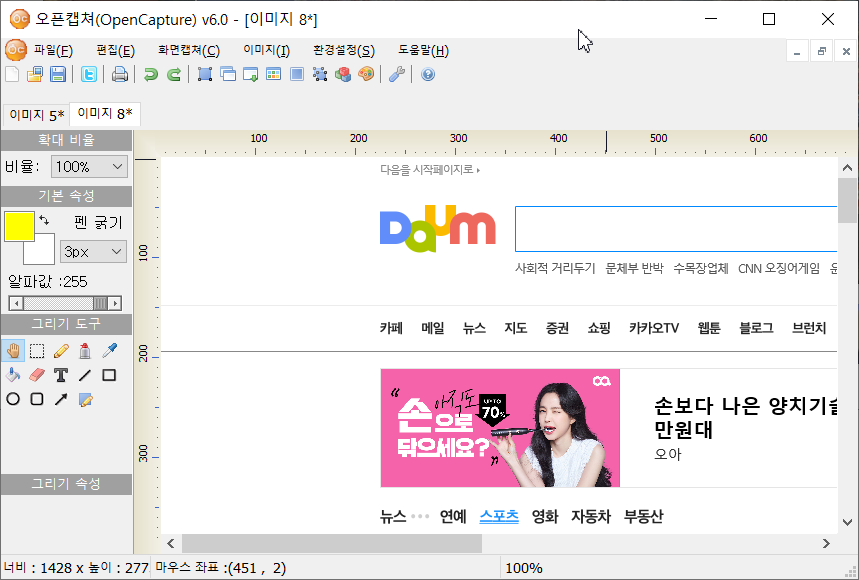Click the Daum search box in the image
The image size is (859, 580).
tap(676, 229)
